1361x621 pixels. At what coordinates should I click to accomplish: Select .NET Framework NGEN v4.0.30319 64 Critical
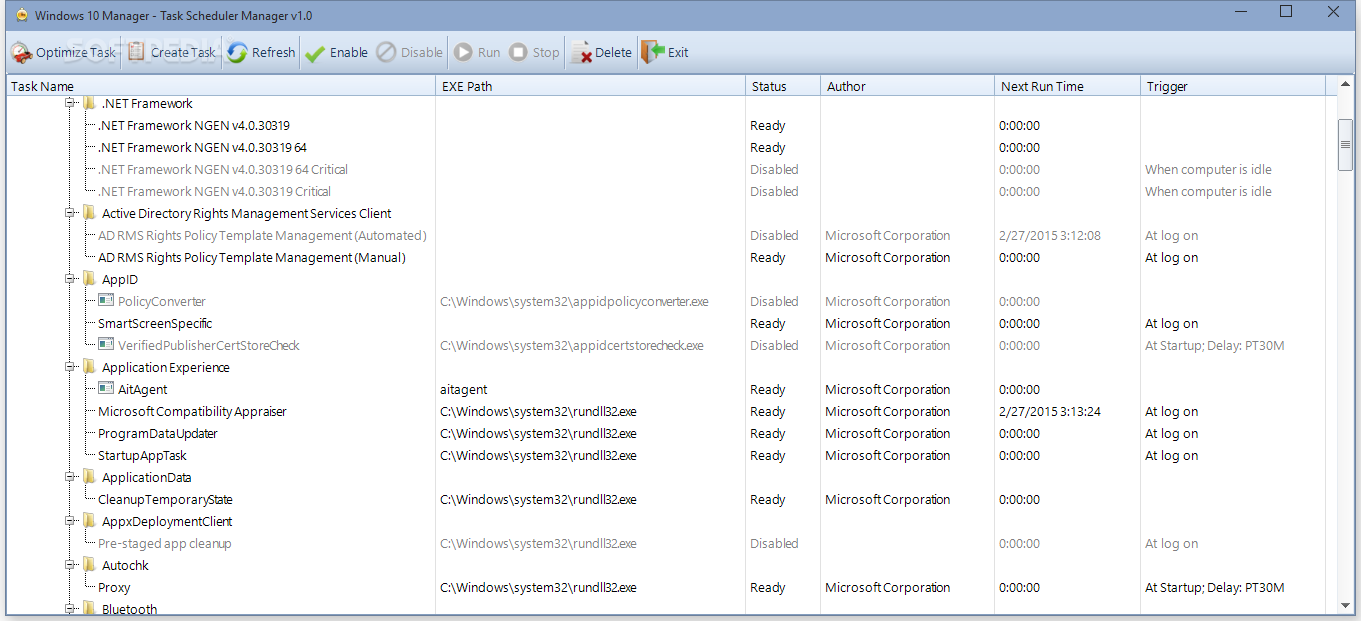click(x=223, y=169)
